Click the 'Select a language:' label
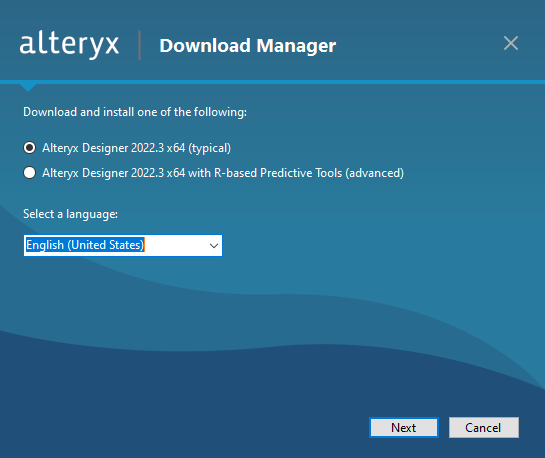The height and width of the screenshot is (458, 545). (71, 214)
